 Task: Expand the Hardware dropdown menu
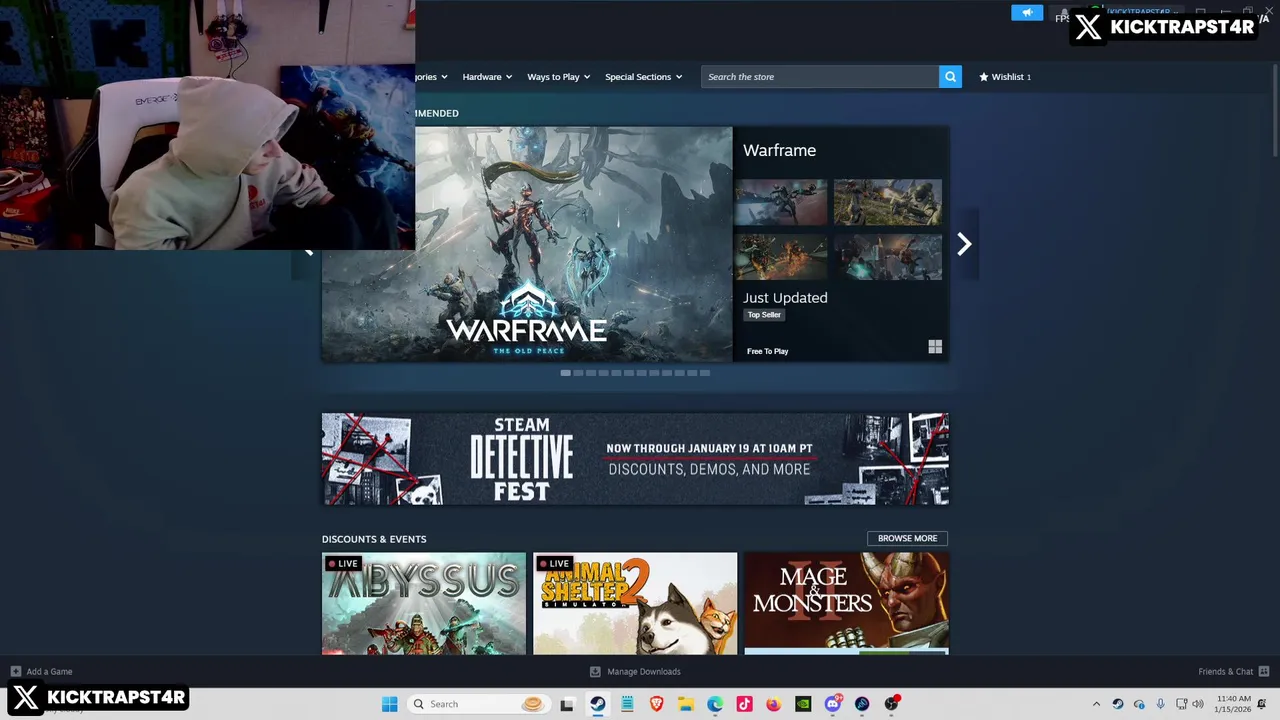487,77
